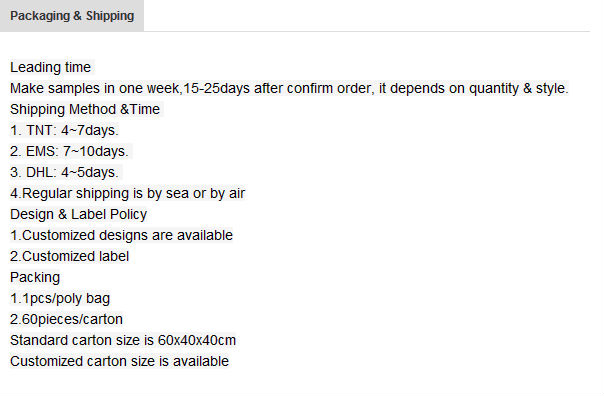Click the horizontal divider line under tab
This screenshot has width=604, height=396.
click(367, 31)
